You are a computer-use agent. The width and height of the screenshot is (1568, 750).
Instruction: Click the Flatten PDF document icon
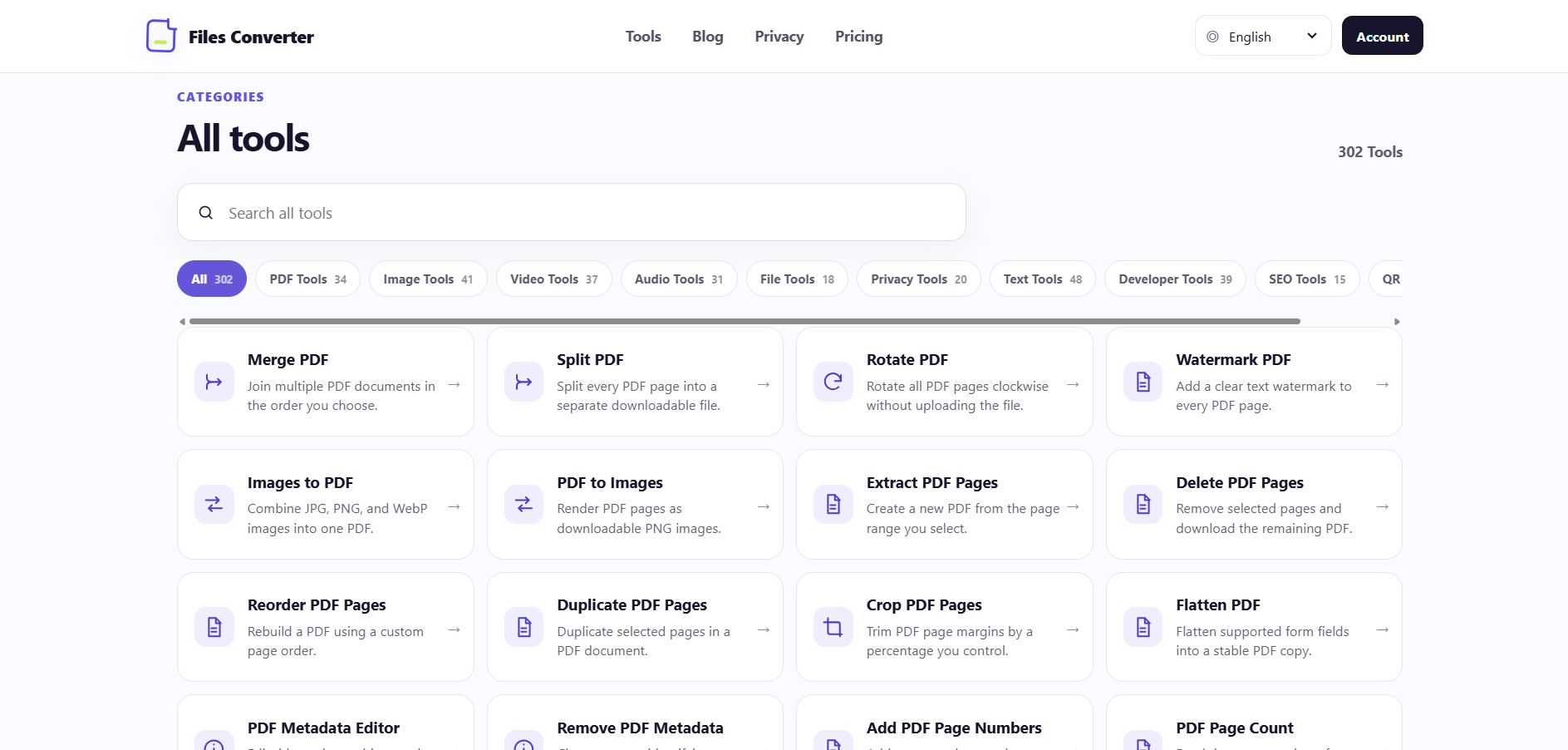pyautogui.click(x=1143, y=627)
